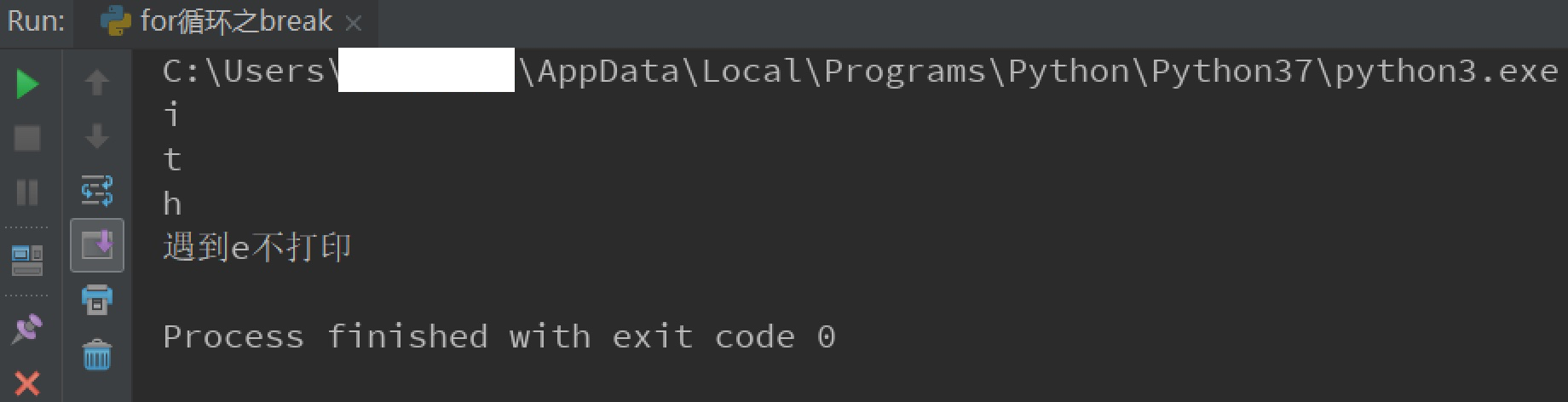The image size is (1568, 402).
Task: Stop the running process
Action: [27, 138]
